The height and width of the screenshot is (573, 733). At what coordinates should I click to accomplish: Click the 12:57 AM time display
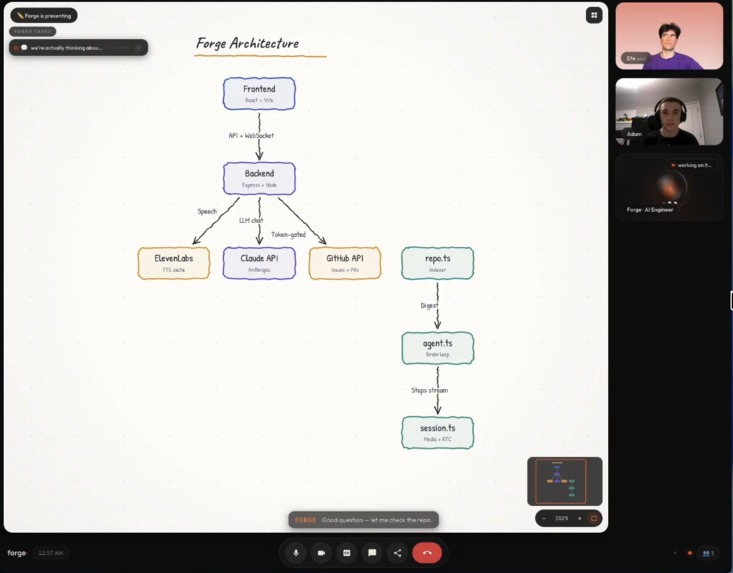tap(50, 553)
